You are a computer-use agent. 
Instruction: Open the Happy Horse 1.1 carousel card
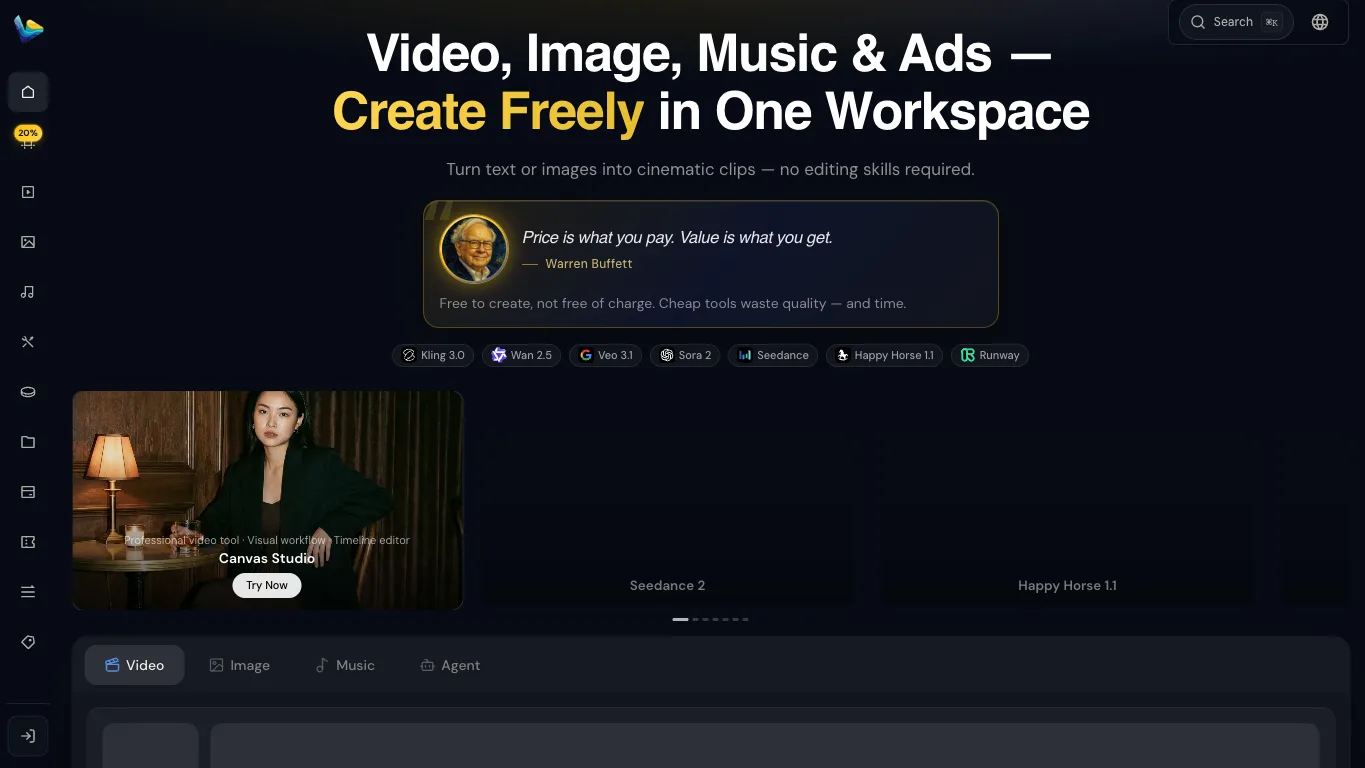1067,500
